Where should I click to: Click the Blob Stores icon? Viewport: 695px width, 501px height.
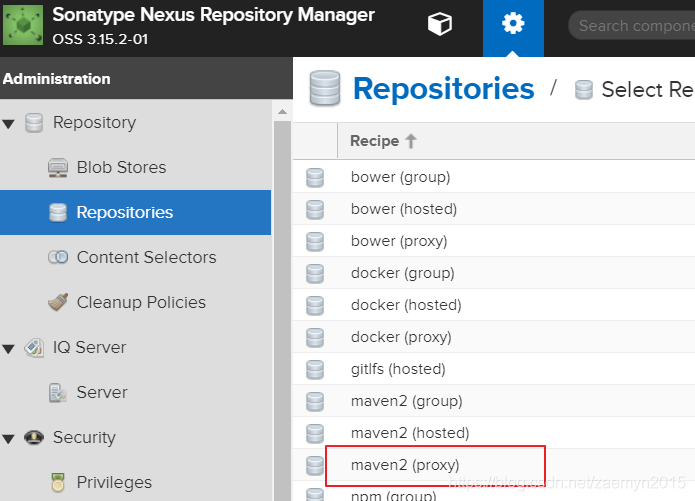58,168
